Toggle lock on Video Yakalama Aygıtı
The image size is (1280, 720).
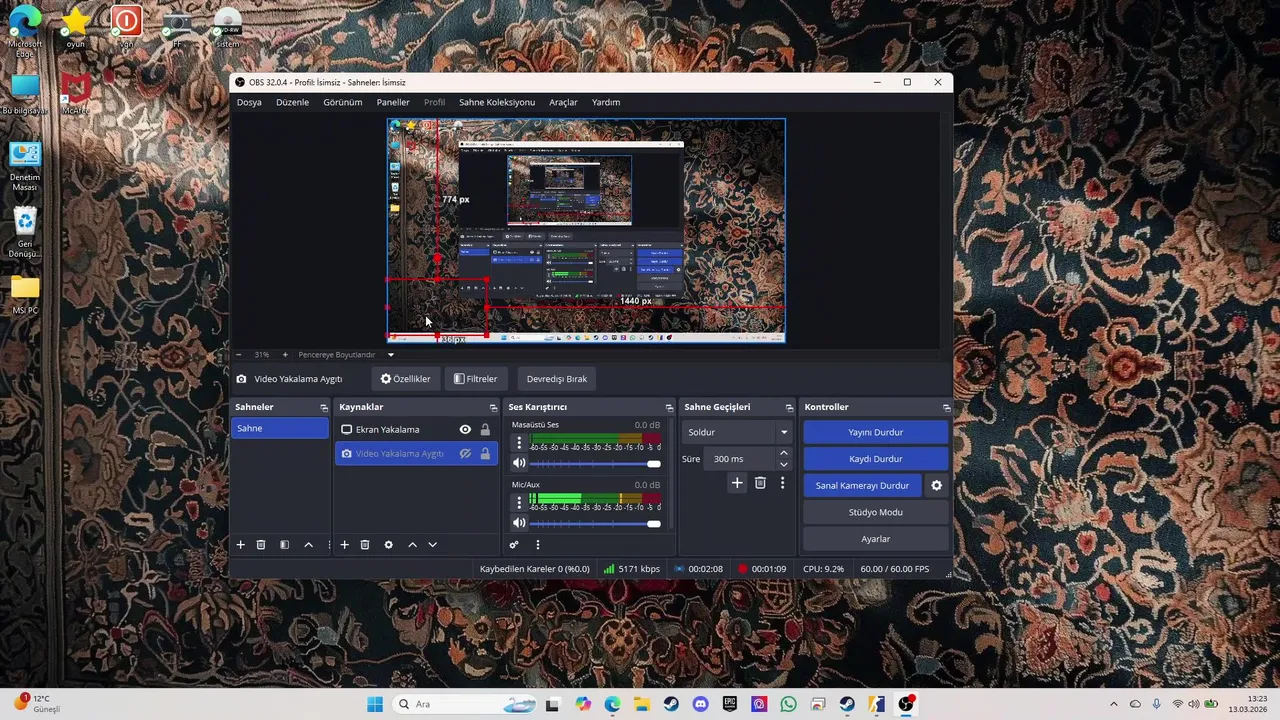click(485, 454)
